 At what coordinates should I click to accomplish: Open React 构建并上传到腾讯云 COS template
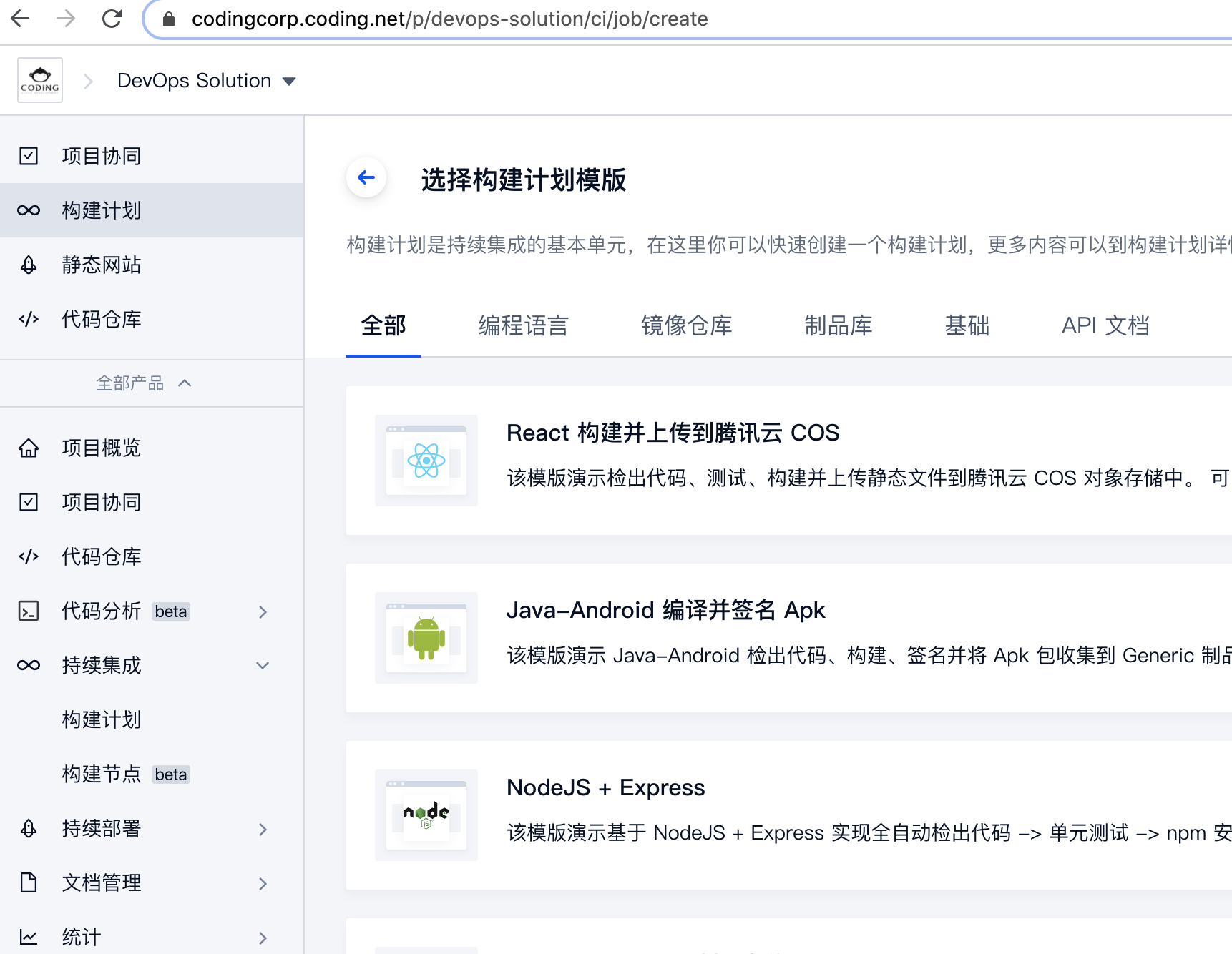[673, 433]
